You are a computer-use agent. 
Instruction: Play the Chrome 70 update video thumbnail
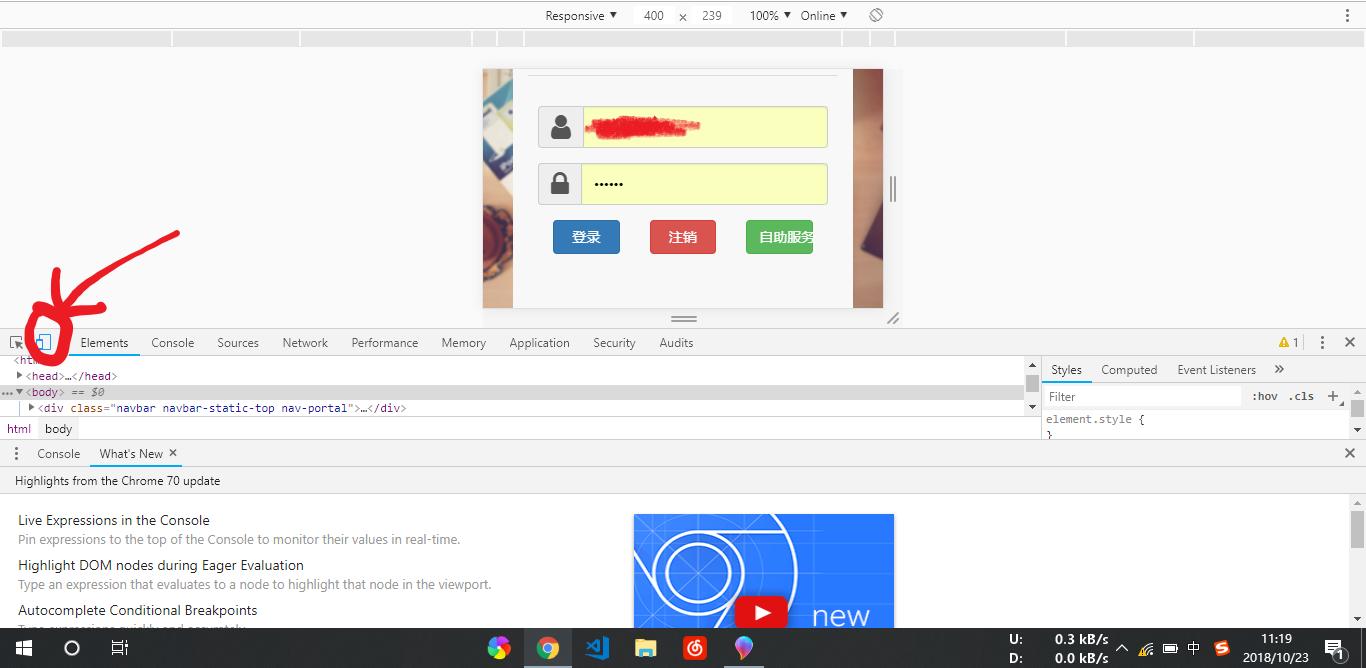[763, 612]
